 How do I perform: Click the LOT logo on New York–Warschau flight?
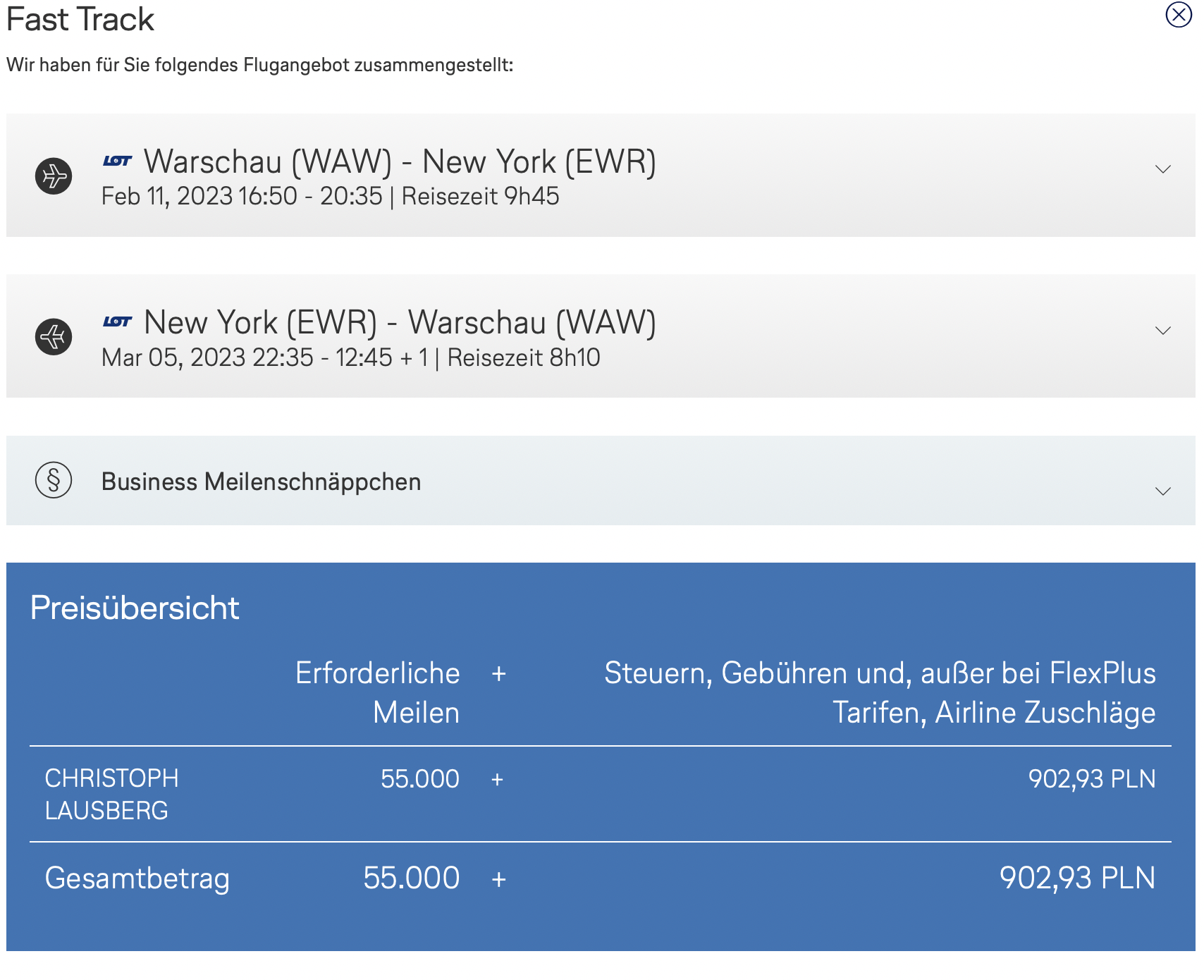click(x=117, y=322)
